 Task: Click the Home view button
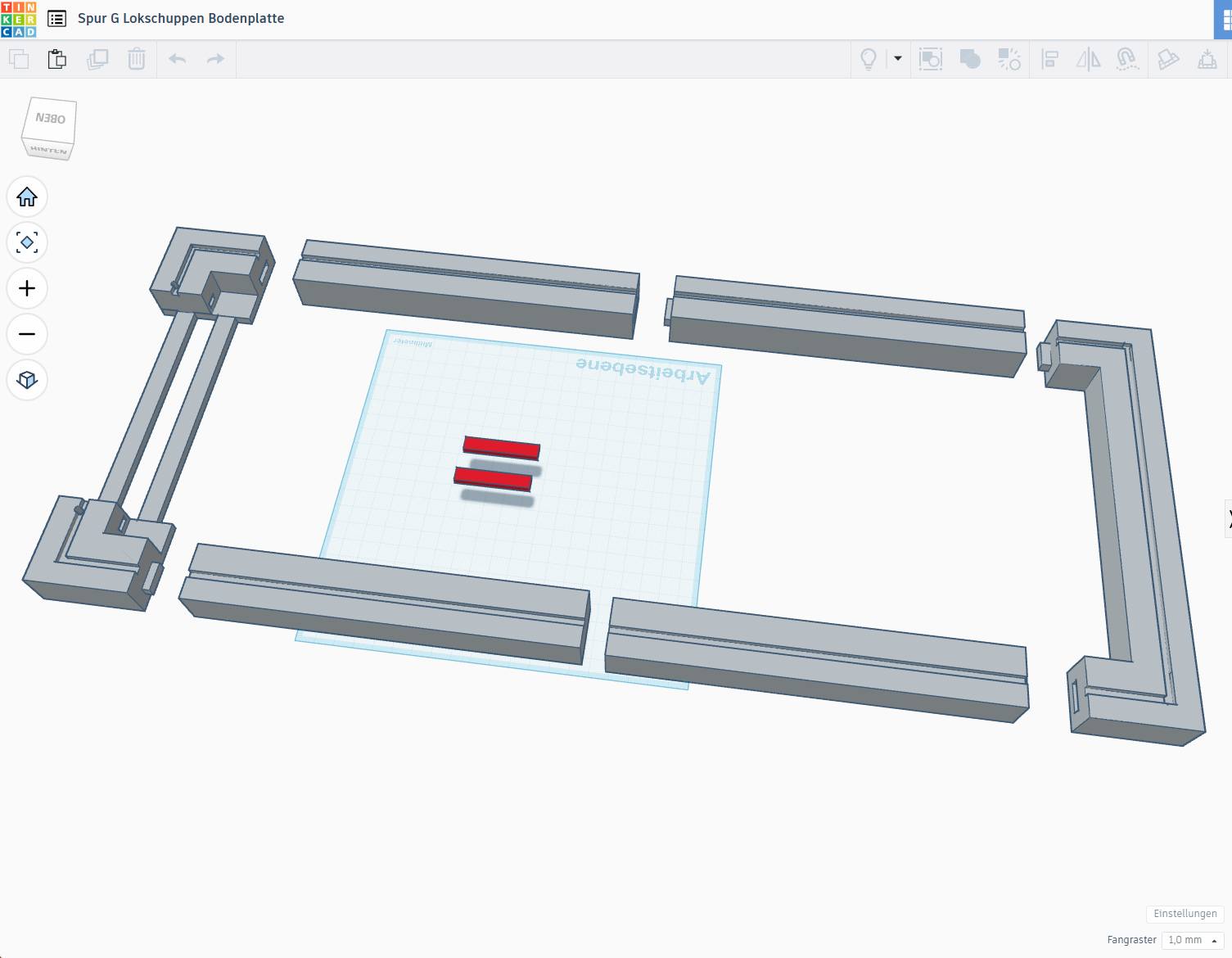click(27, 197)
